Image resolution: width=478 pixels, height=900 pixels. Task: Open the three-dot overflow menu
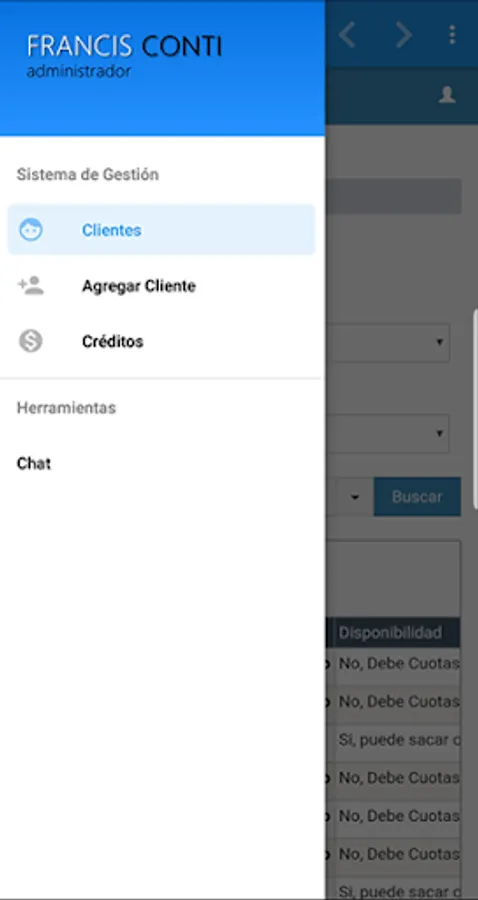pyautogui.click(x=452, y=35)
